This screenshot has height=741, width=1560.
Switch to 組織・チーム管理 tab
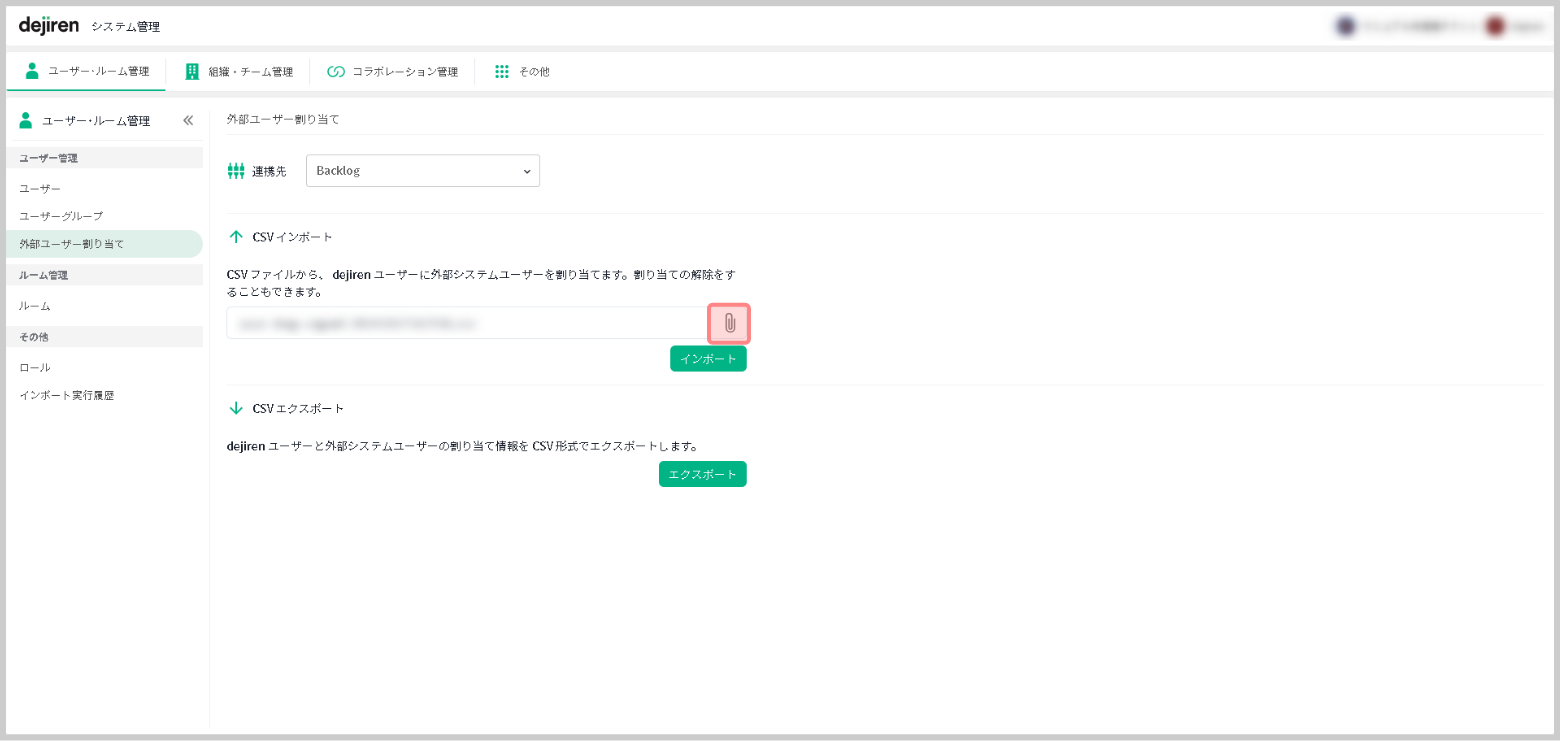point(239,71)
